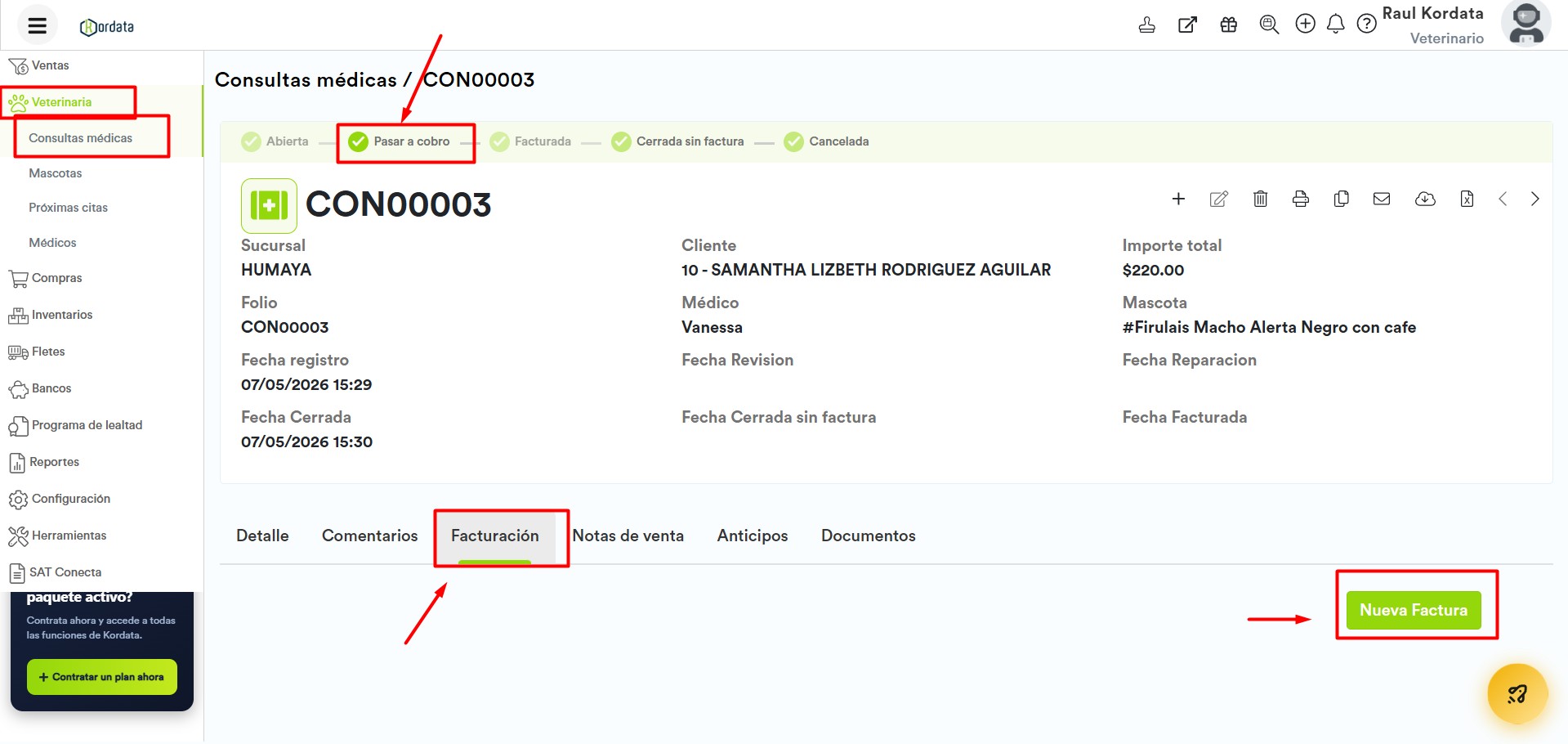Click the stamp icon in top bar
The height and width of the screenshot is (744, 1568).
point(1147,25)
